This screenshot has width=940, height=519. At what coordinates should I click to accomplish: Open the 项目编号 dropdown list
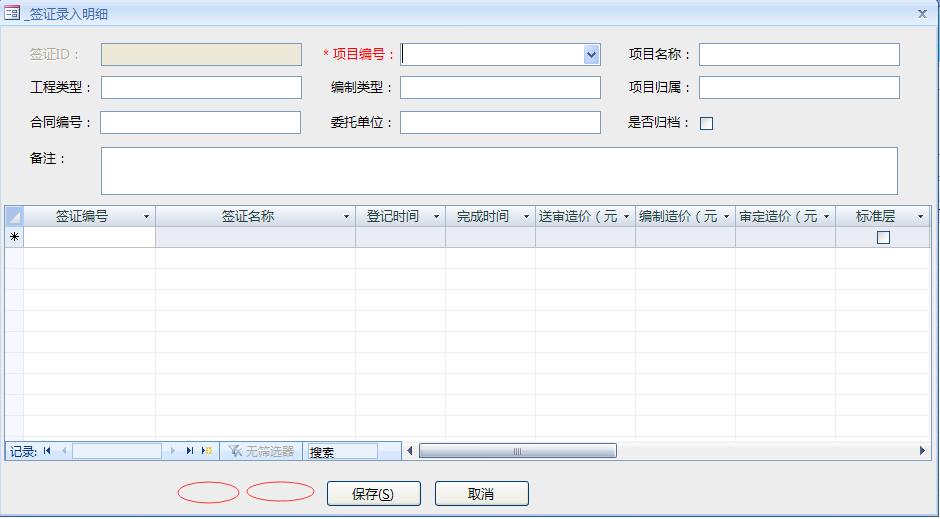pos(591,55)
